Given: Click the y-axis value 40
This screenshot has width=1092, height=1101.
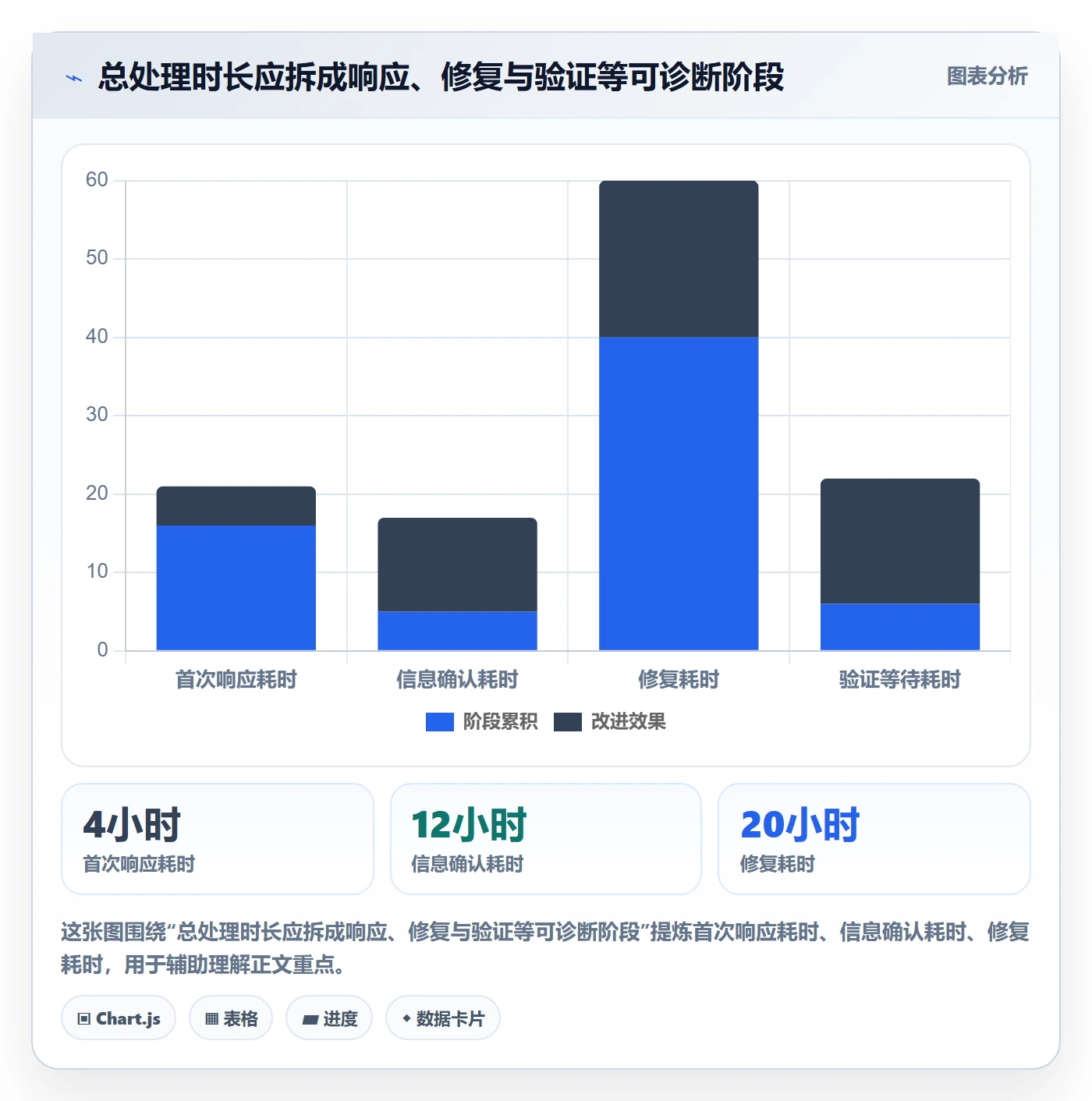Looking at the screenshot, I should [x=97, y=337].
